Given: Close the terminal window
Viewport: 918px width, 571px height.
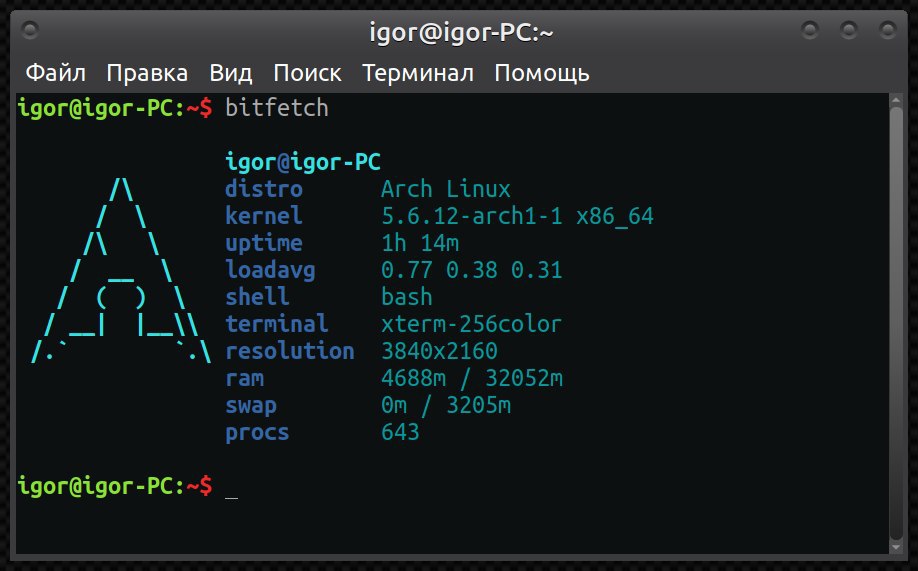Looking at the screenshot, I should coord(888,29).
